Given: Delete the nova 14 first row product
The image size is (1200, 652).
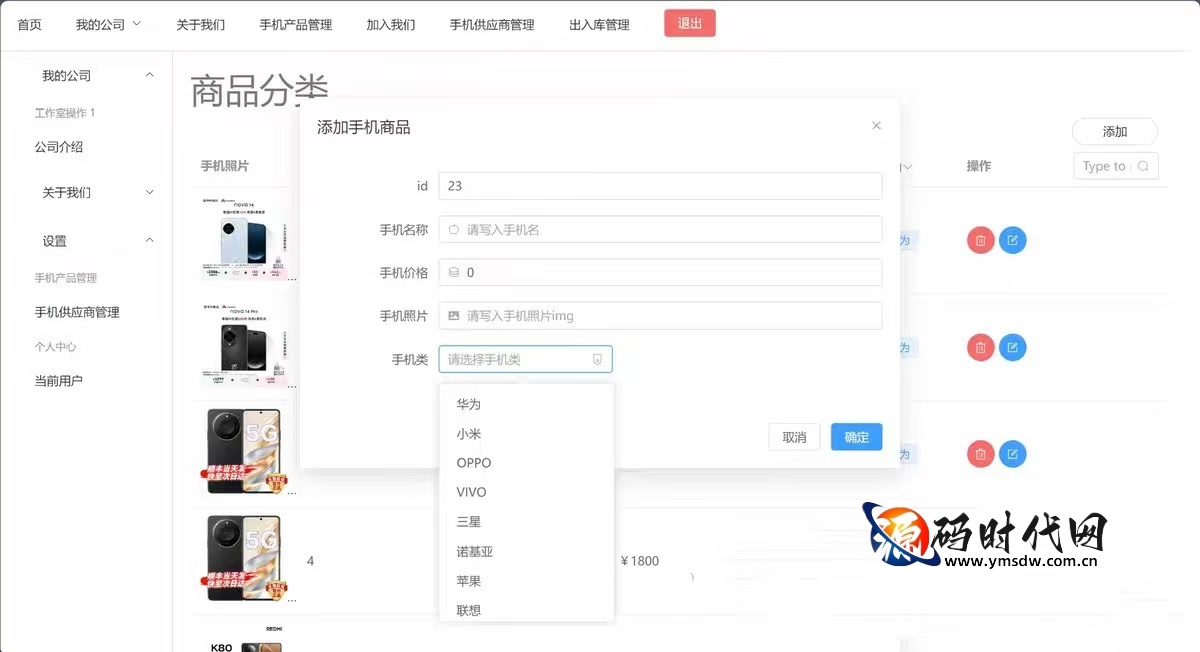Looking at the screenshot, I should pyautogui.click(x=981, y=240).
